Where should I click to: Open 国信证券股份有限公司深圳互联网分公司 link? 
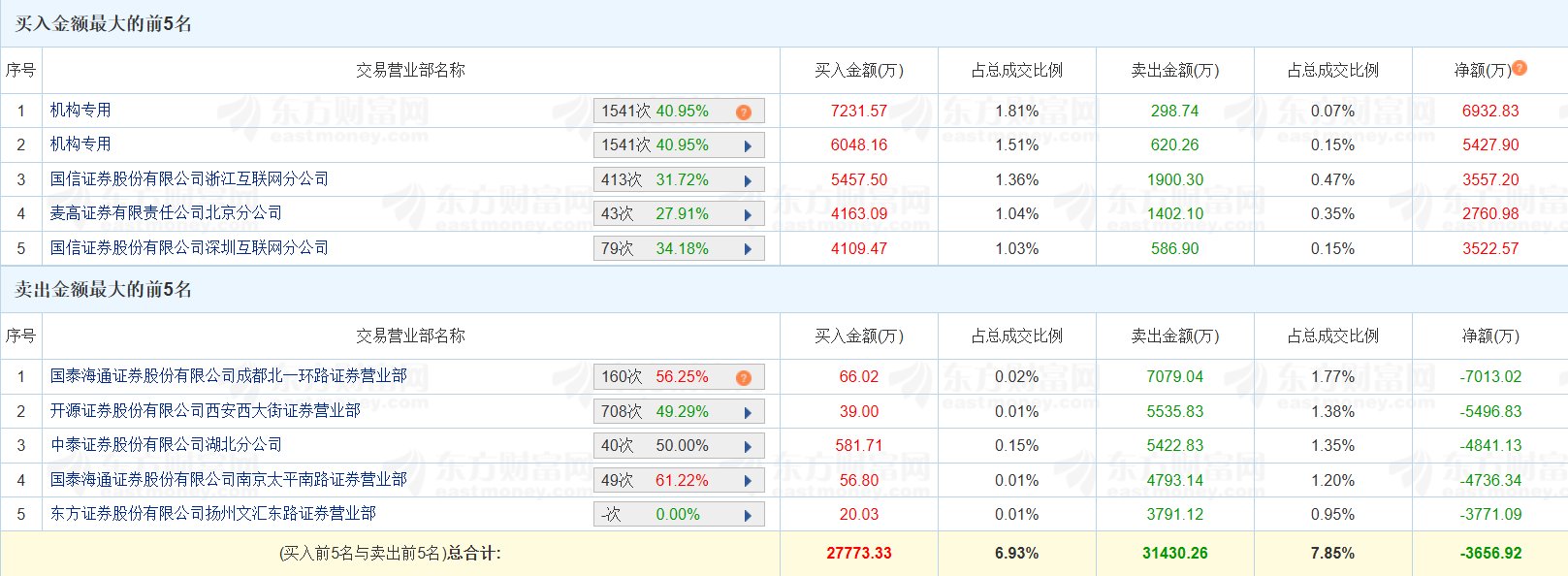pyautogui.click(x=189, y=247)
